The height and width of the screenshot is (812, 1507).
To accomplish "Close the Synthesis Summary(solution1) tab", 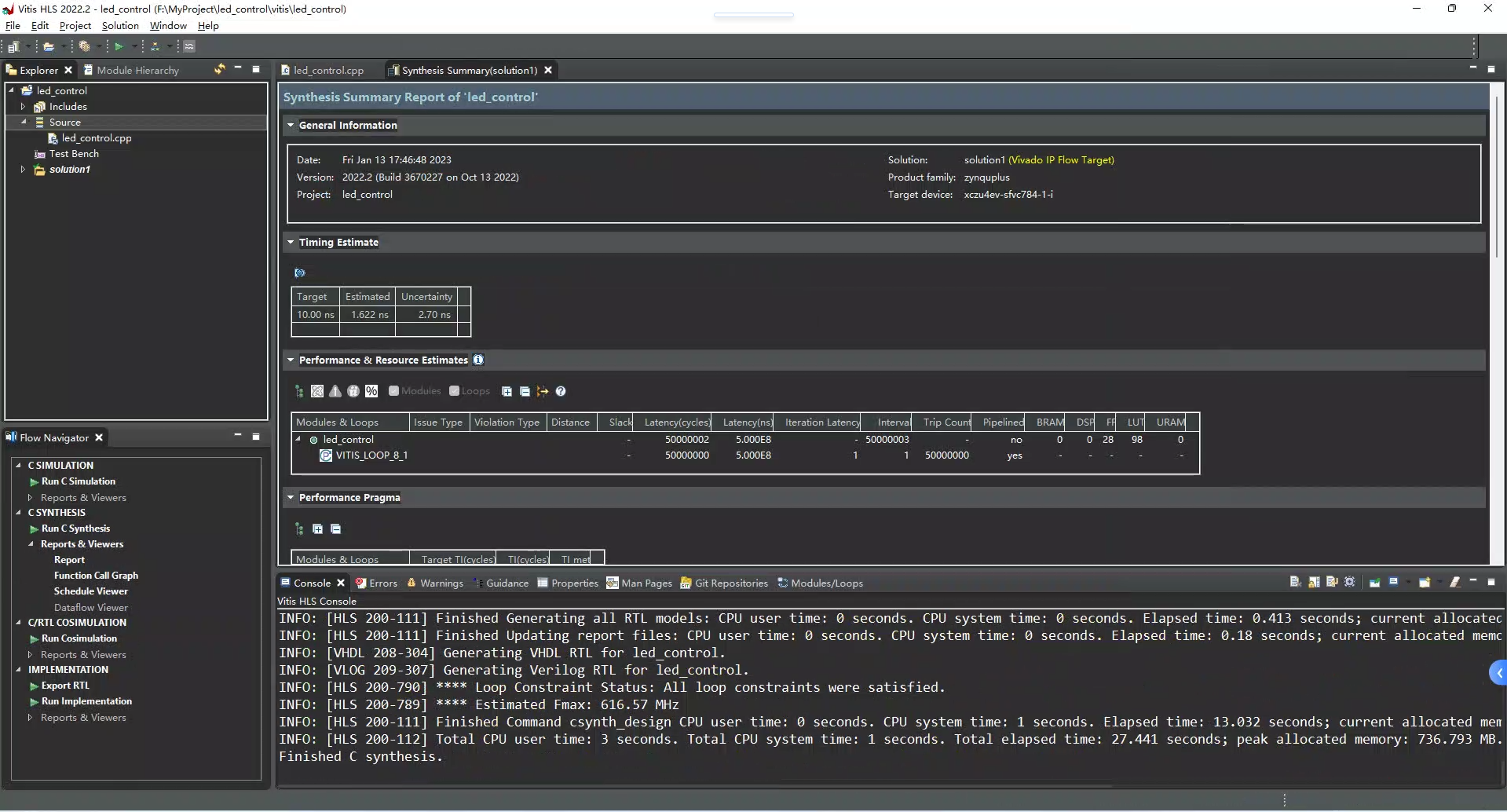I will pyautogui.click(x=548, y=70).
